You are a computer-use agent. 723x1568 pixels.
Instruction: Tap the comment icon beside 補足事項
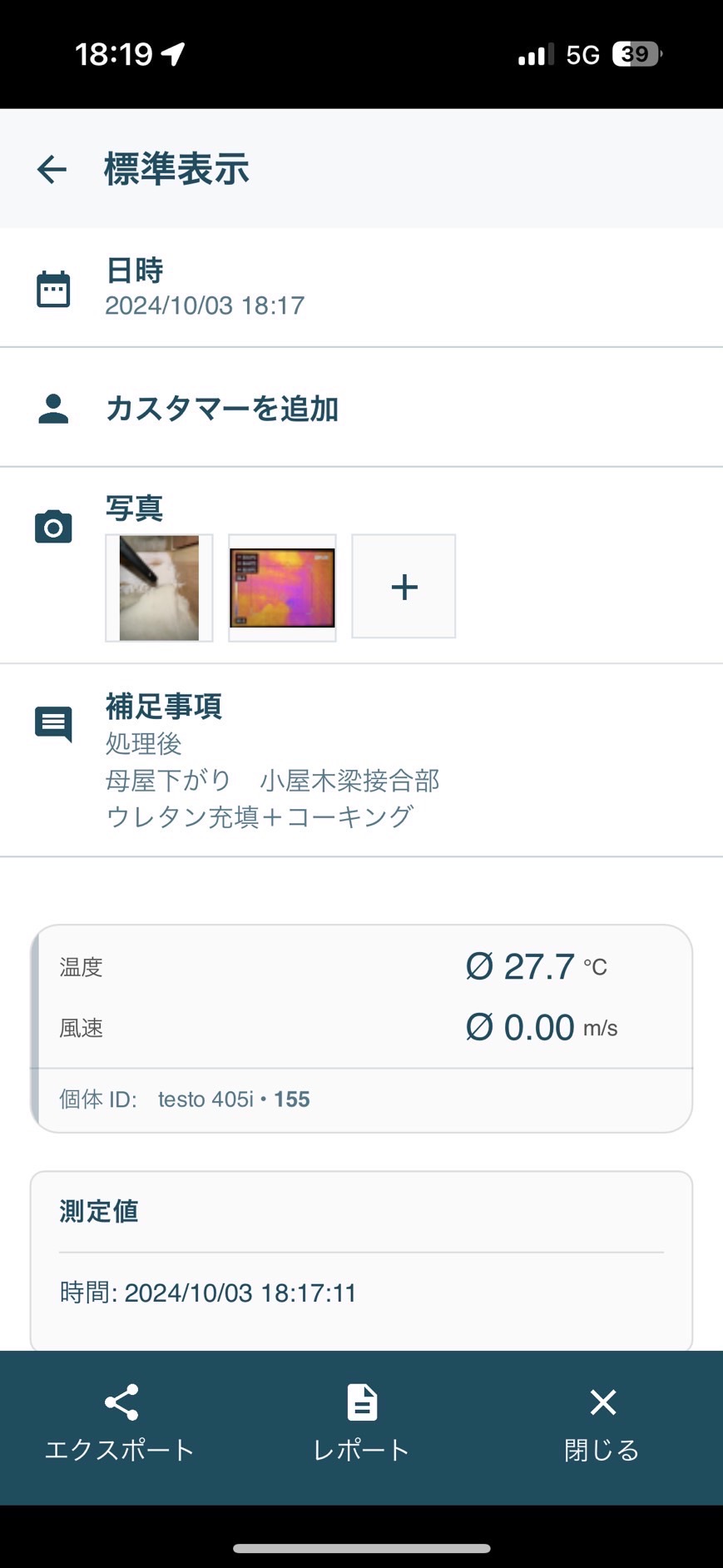(53, 724)
